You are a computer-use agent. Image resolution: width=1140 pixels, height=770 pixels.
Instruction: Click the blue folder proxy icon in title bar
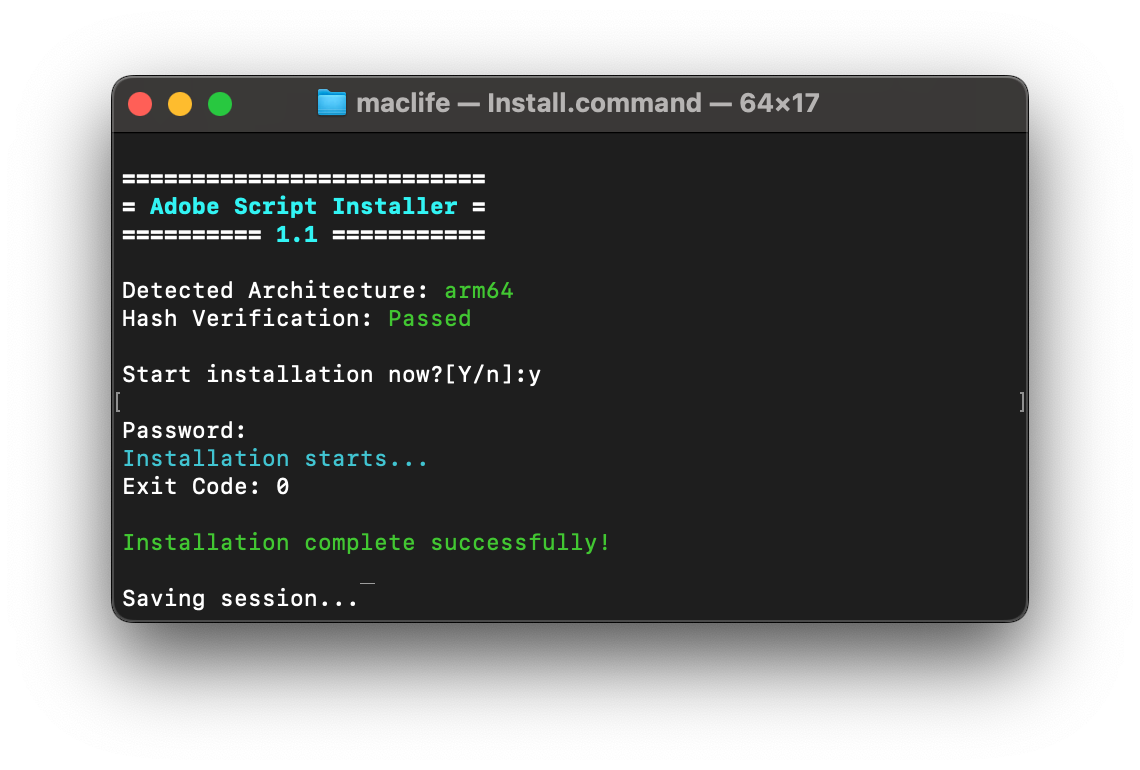332,103
